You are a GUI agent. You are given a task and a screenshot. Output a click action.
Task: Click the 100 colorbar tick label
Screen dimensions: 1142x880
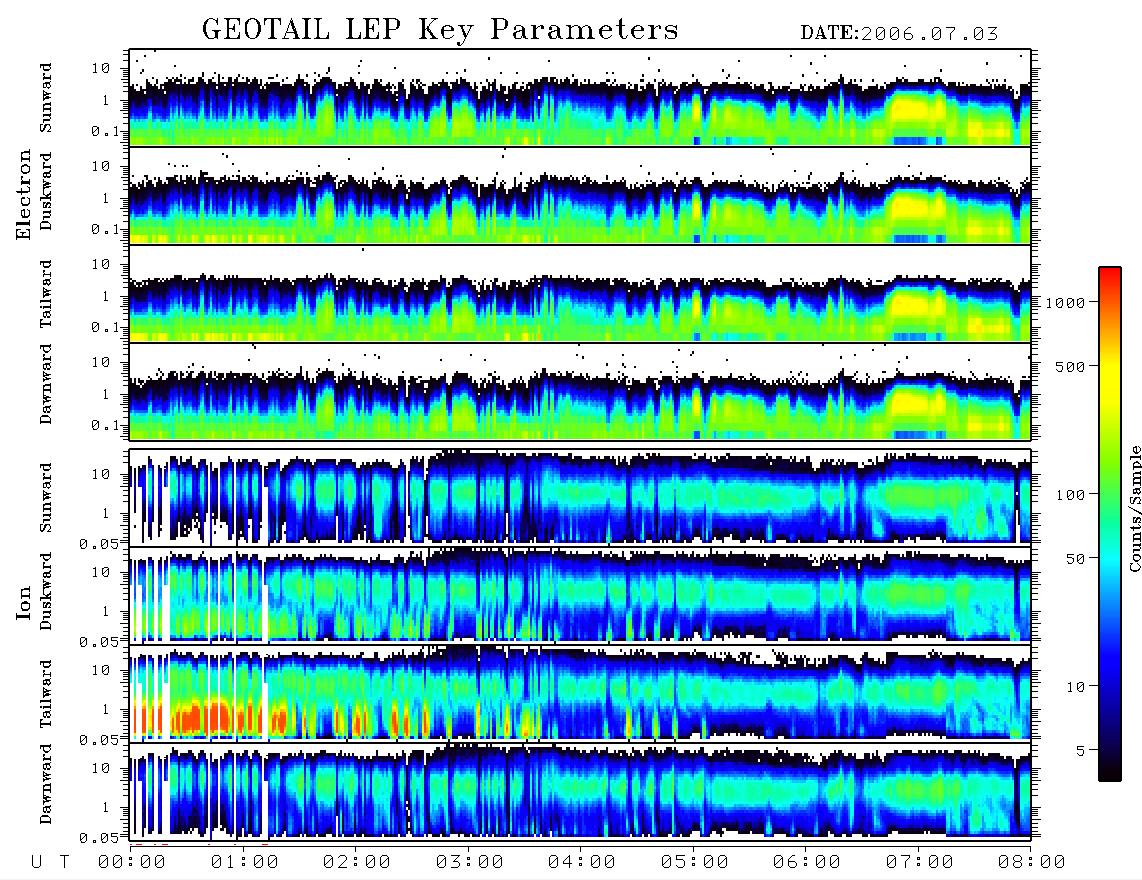tap(1071, 495)
